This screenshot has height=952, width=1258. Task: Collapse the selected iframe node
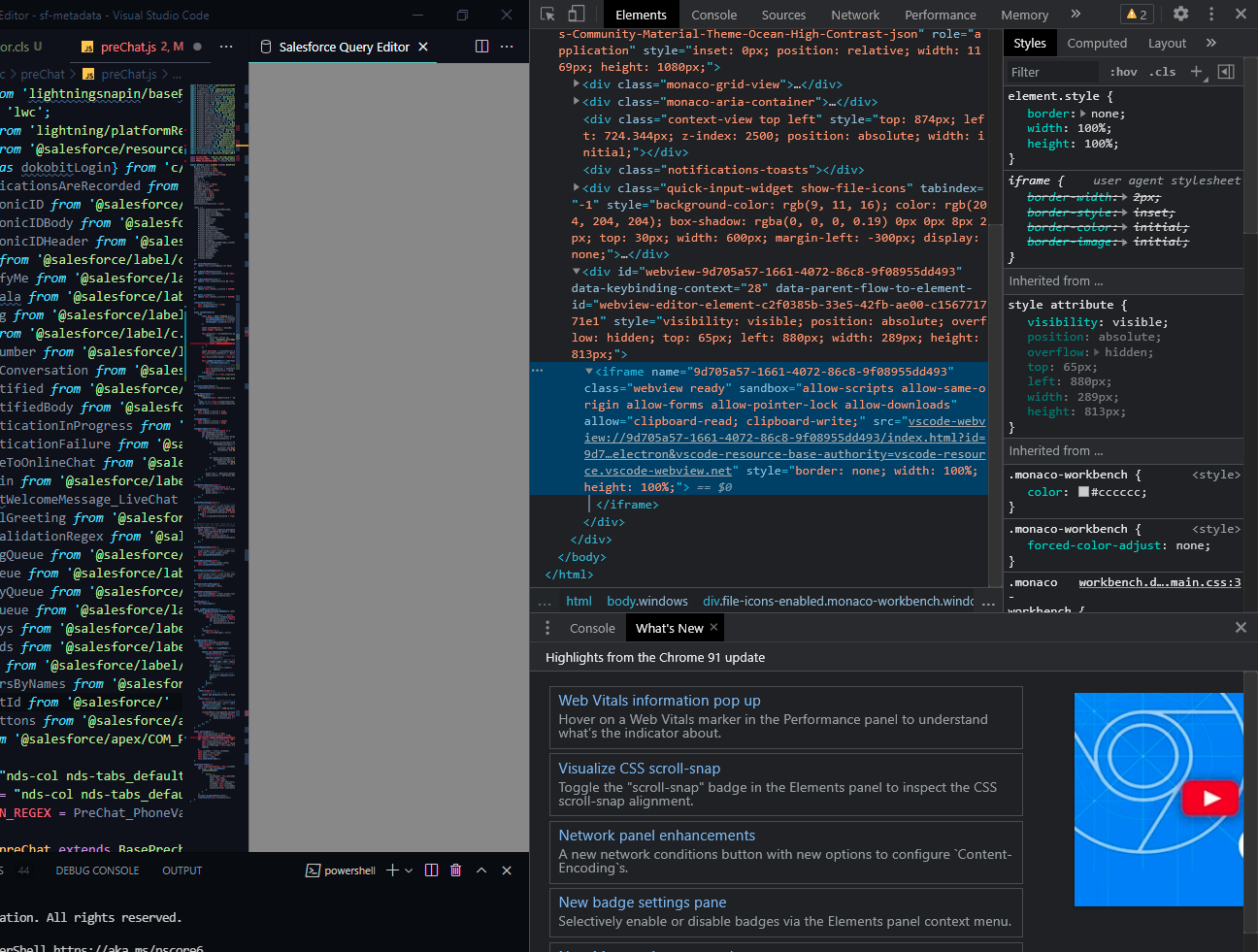(589, 371)
